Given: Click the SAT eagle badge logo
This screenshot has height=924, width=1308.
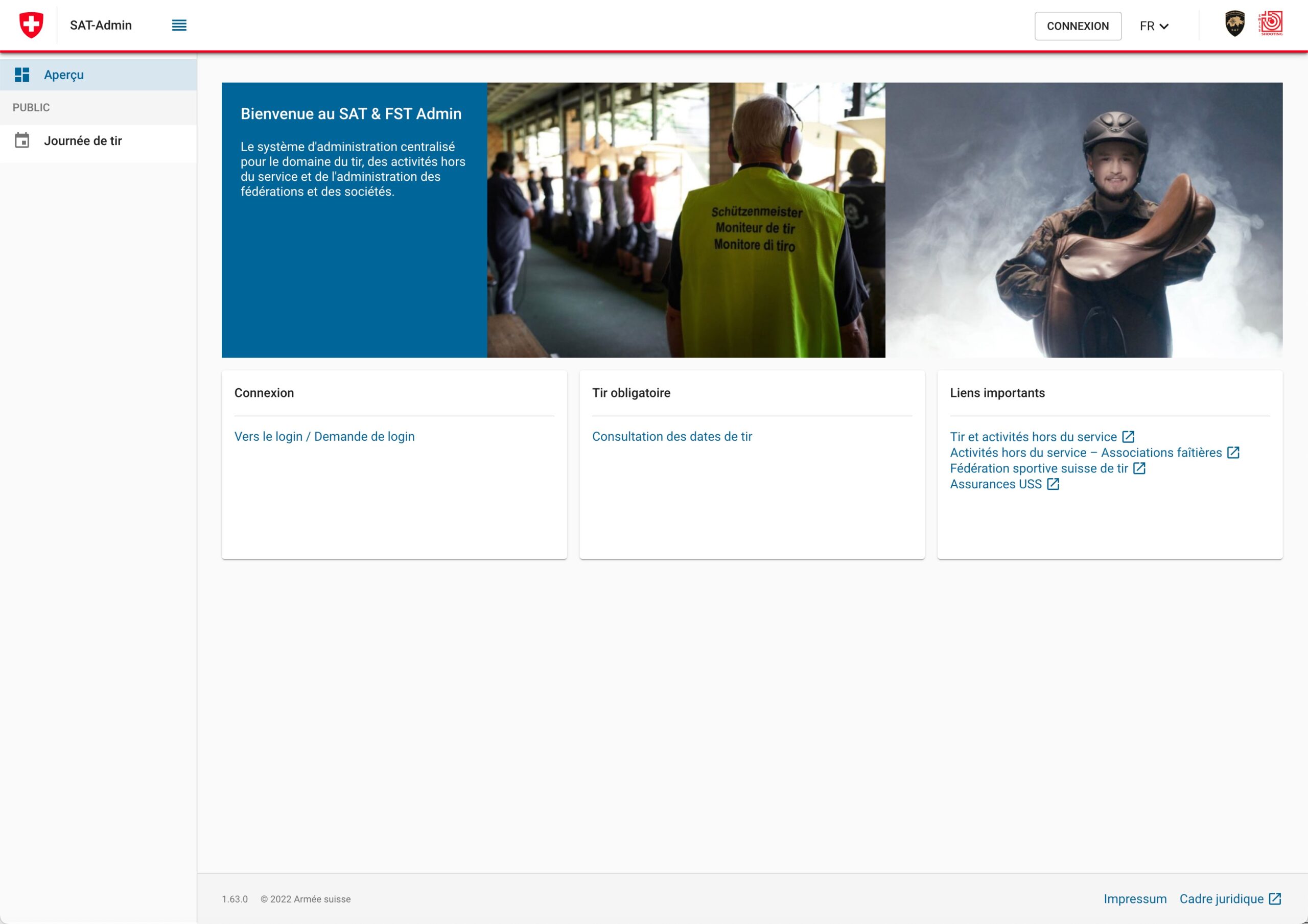Looking at the screenshot, I should coord(1234,24).
